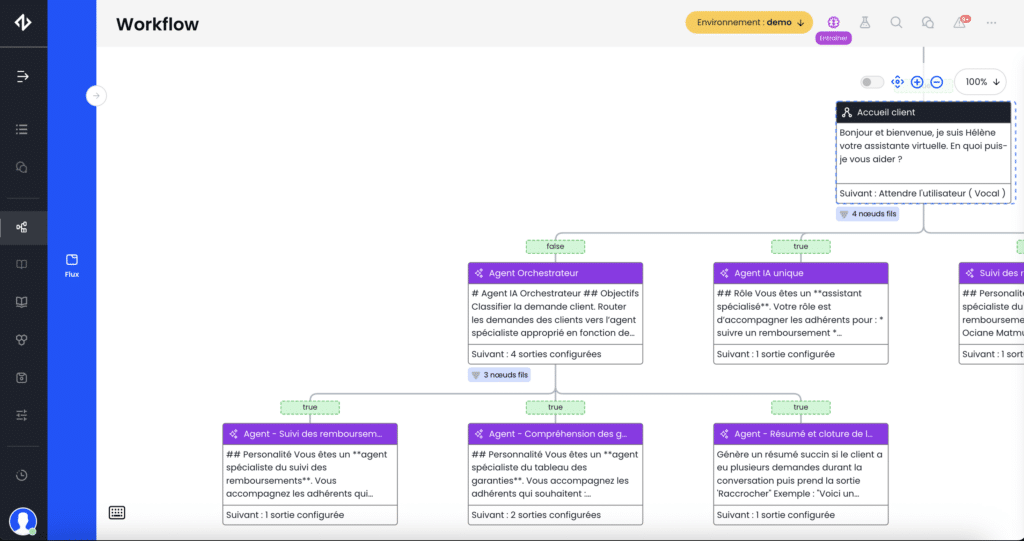The width and height of the screenshot is (1024, 541).
Task: Open the Environnement demo dropdown
Action: pos(750,22)
